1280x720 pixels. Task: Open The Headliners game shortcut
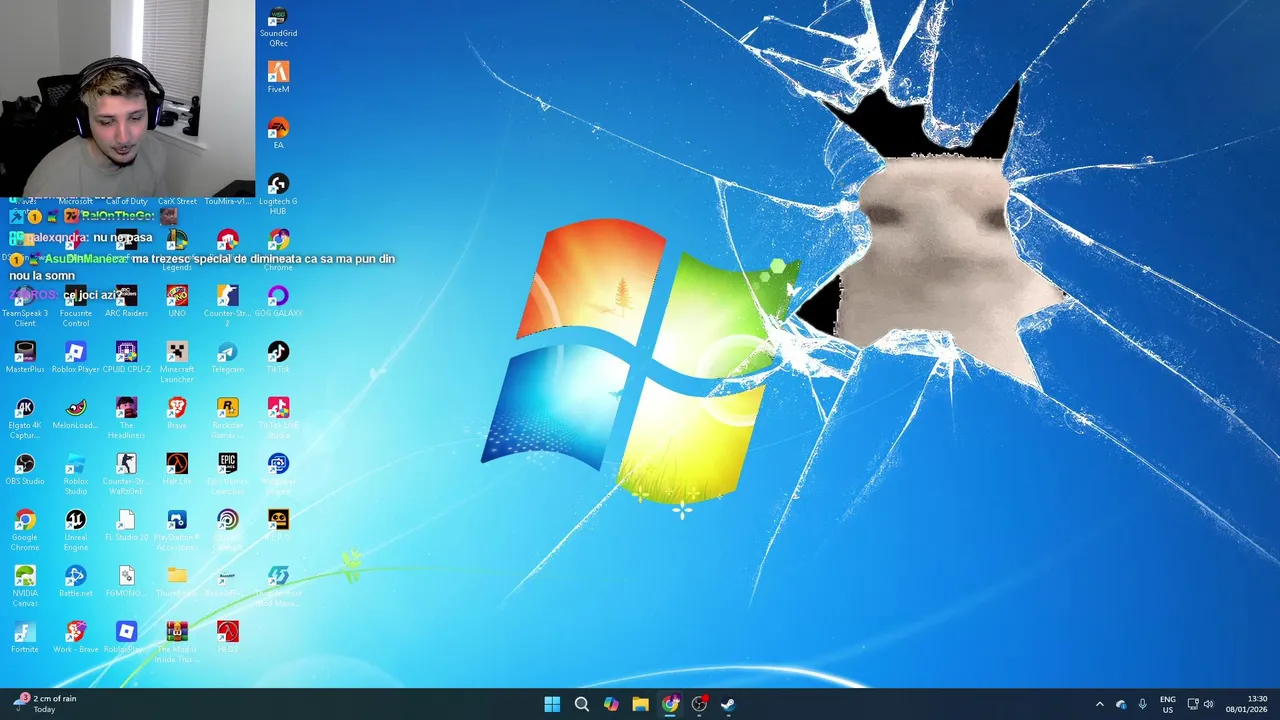click(x=126, y=417)
